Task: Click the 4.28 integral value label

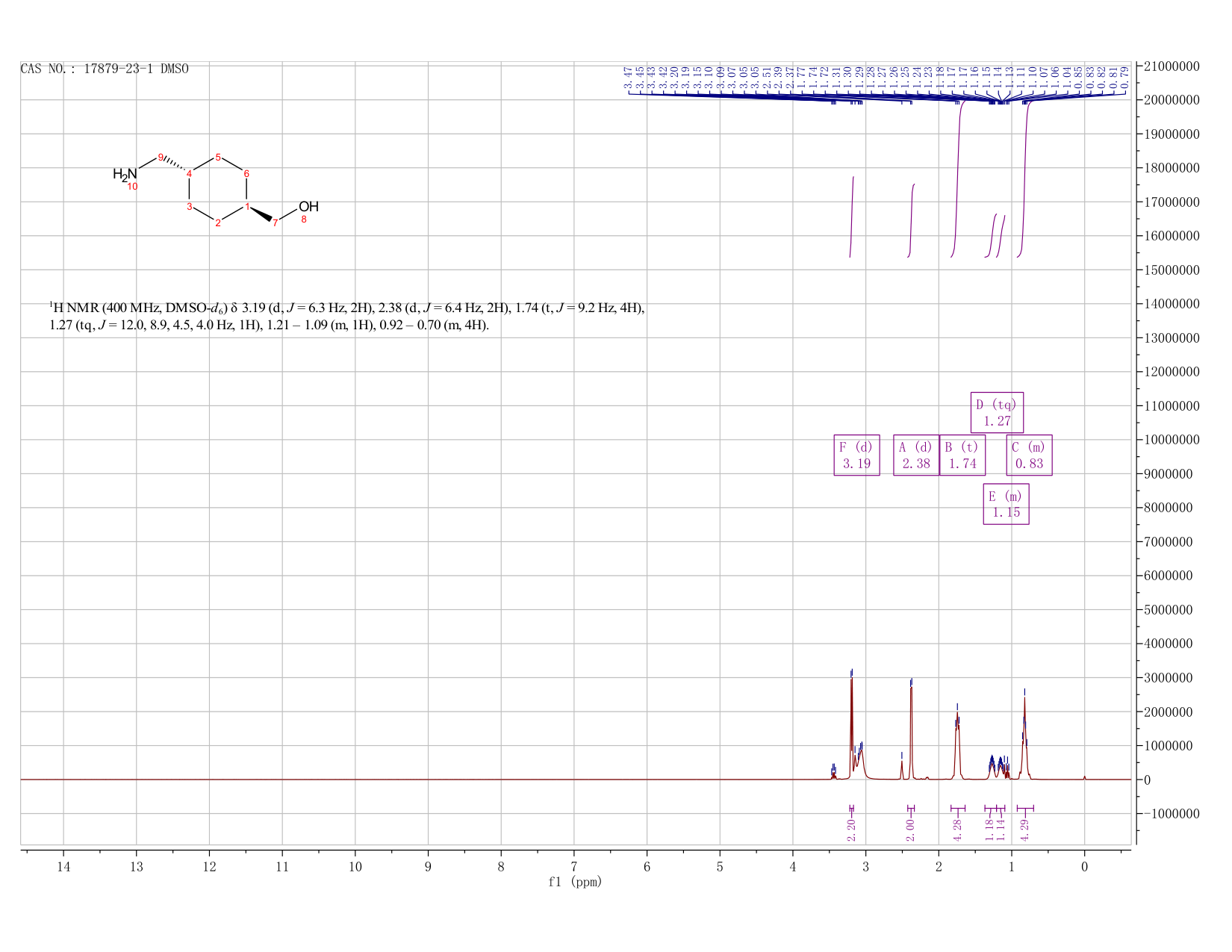Action: (x=957, y=830)
